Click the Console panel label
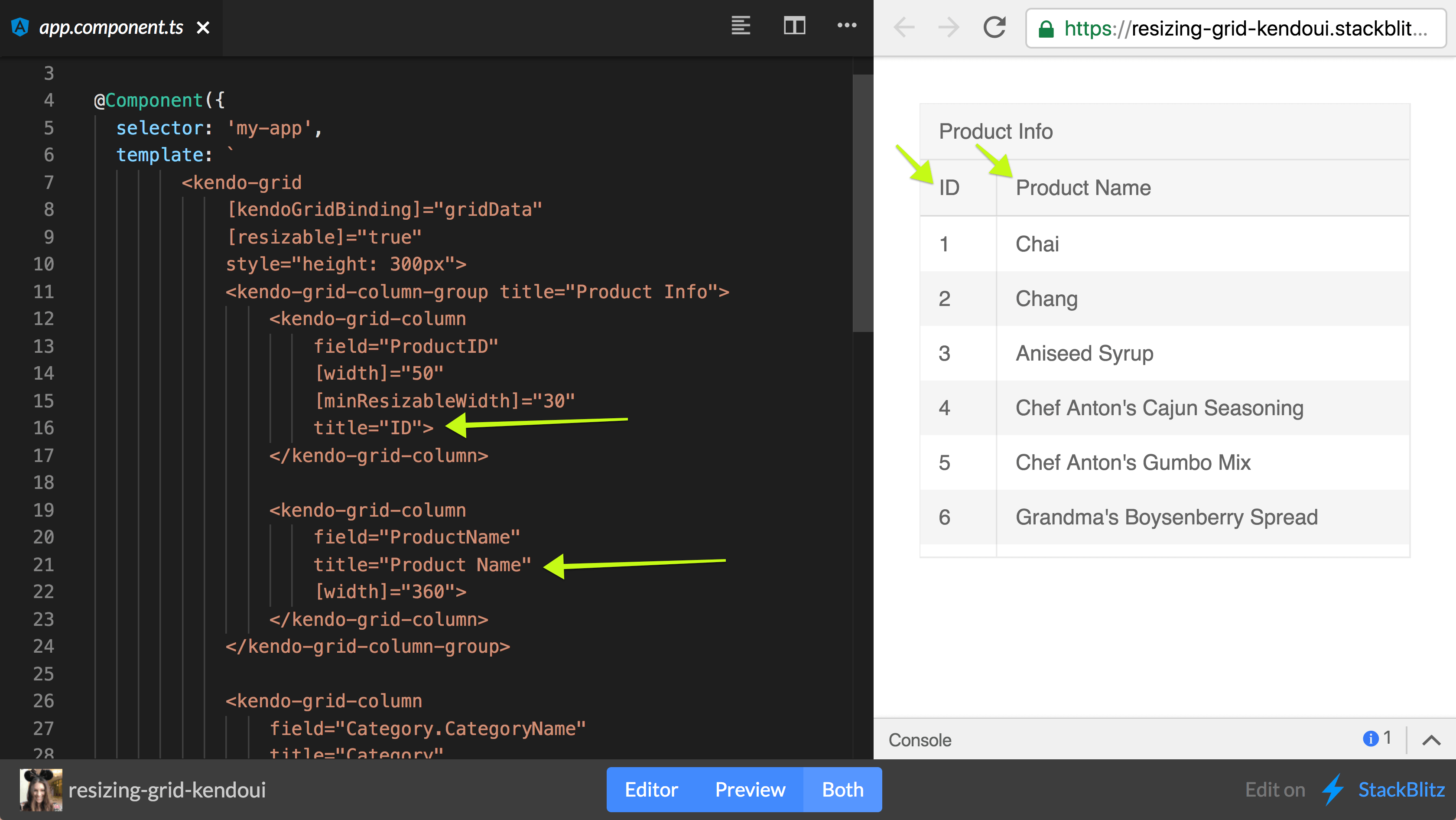This screenshot has width=1456, height=820. [x=919, y=739]
